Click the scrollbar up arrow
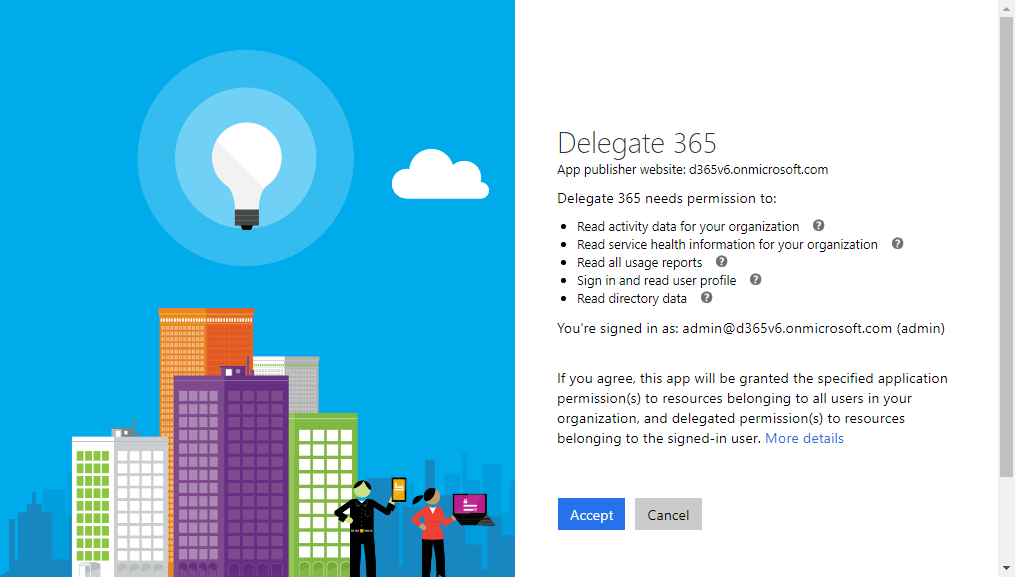The height and width of the screenshot is (577, 1015). click(1006, 8)
